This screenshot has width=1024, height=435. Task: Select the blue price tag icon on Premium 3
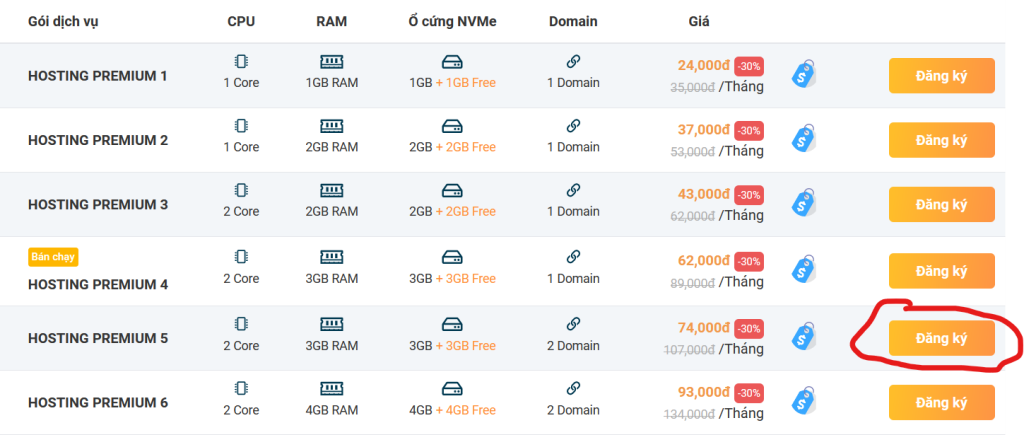pyautogui.click(x=805, y=204)
